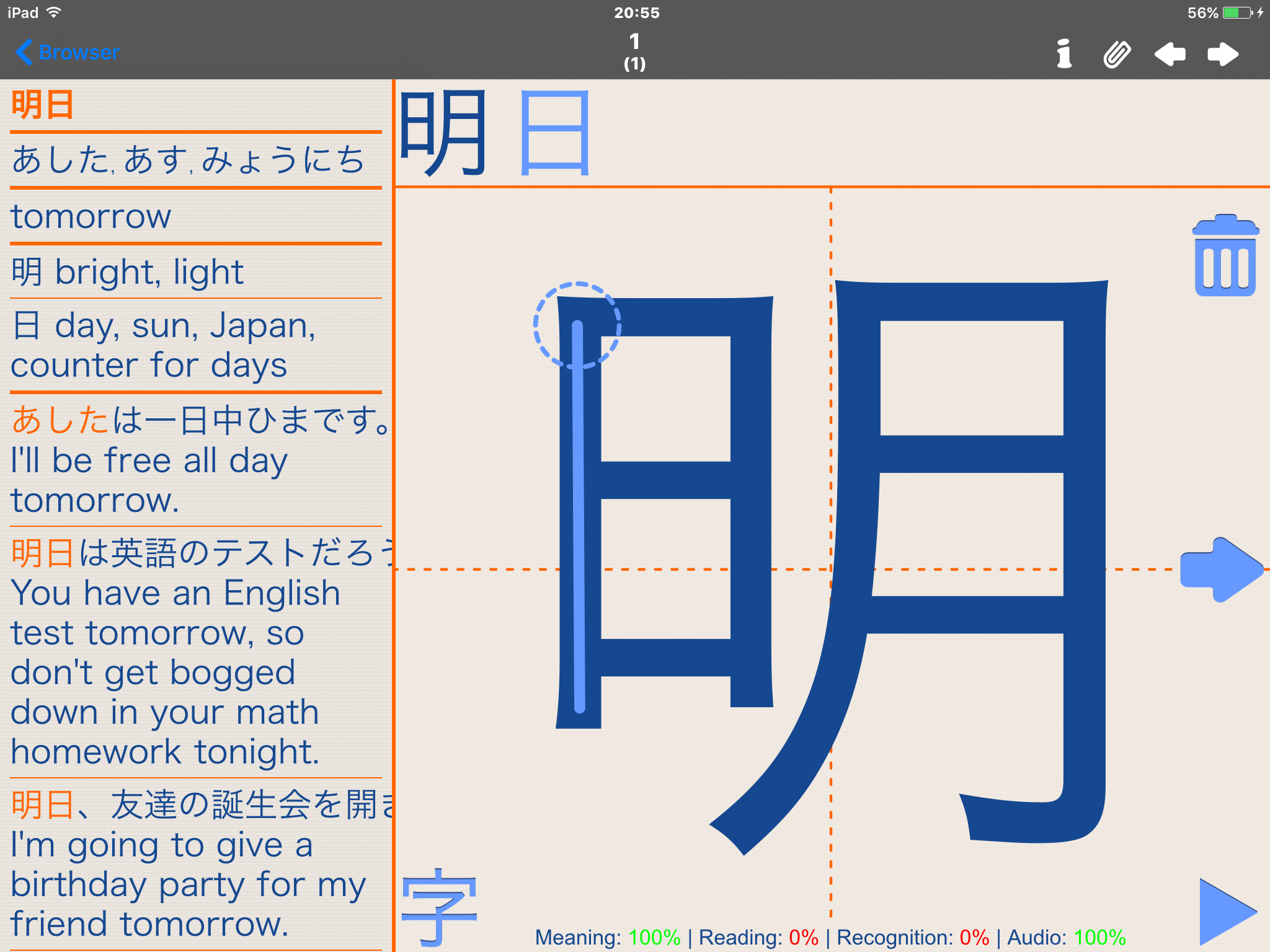Tap the dashed circle stroke start point
Viewport: 1270px width, 952px height.
coord(577,325)
